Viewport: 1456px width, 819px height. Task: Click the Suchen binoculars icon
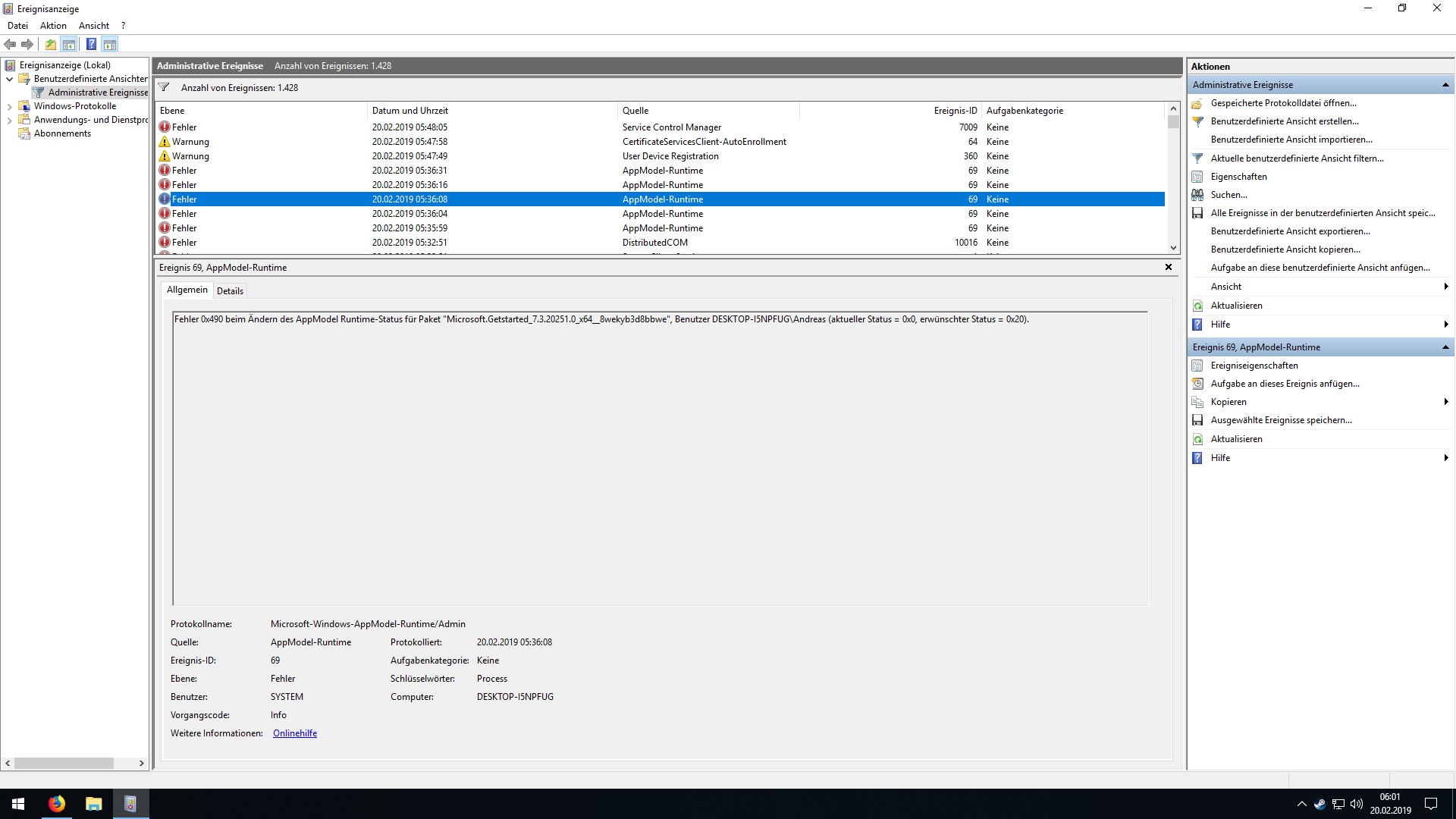[1197, 195]
